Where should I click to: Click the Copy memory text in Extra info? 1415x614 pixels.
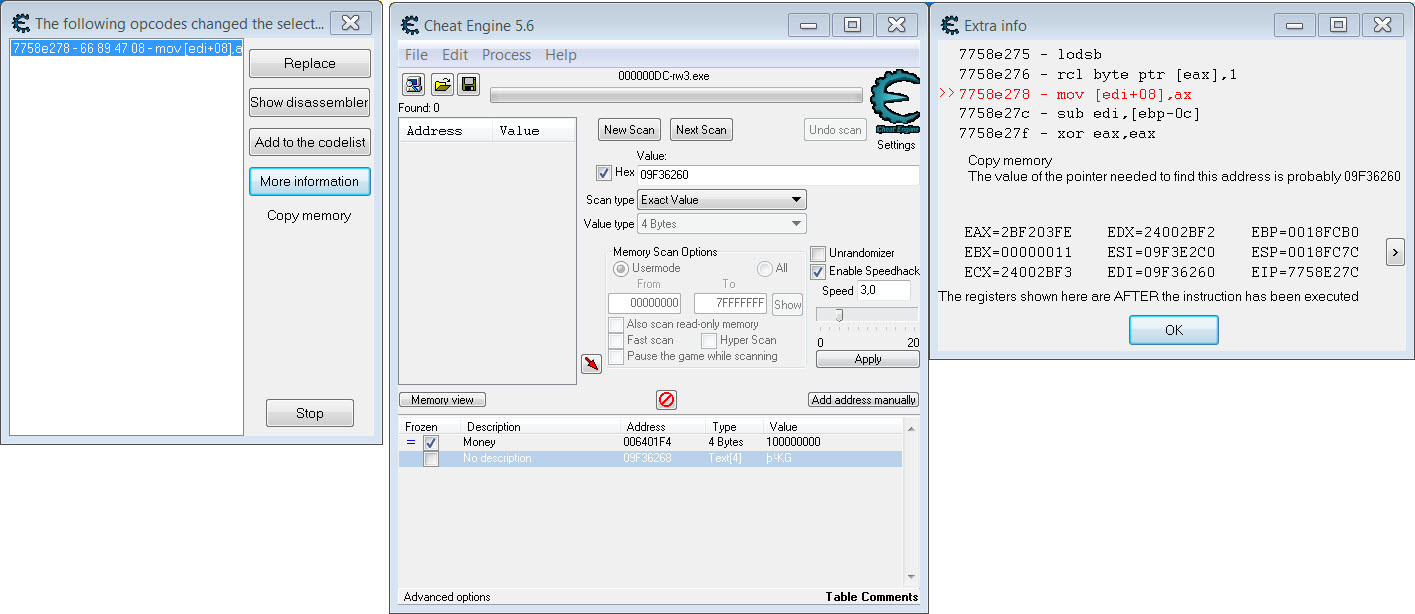tap(1010, 161)
